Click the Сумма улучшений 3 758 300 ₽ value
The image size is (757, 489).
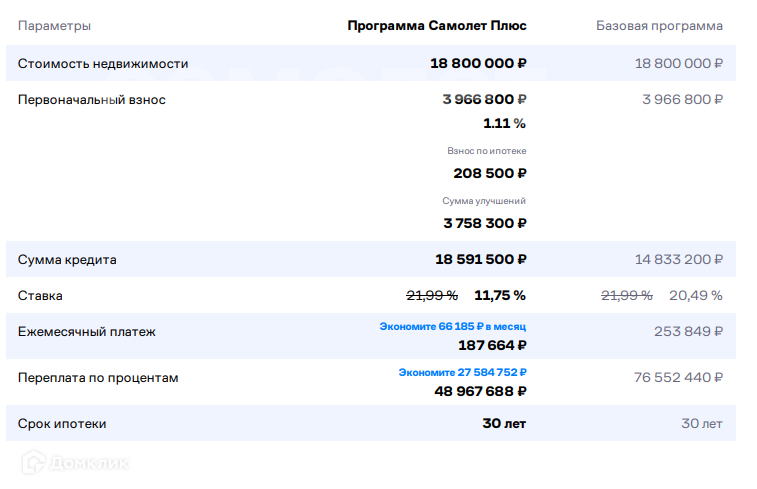(484, 222)
